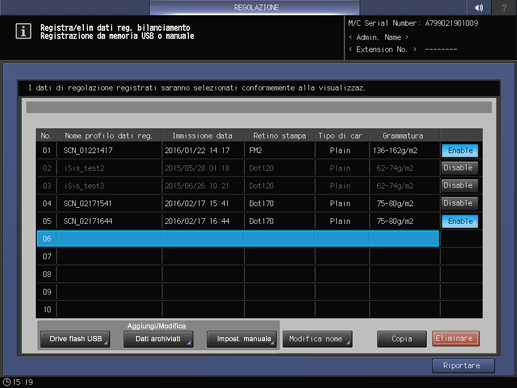
Task: Click the red Eliminare button
Action: (456, 339)
